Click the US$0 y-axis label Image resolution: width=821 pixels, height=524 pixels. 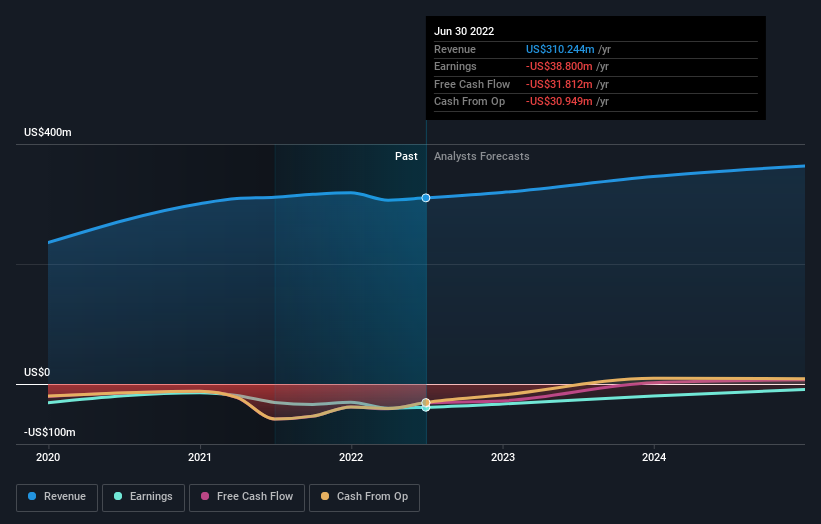[x=37, y=372]
